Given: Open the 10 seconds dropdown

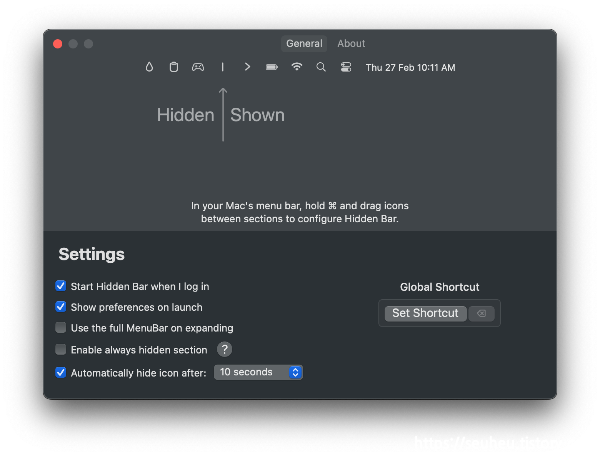Looking at the screenshot, I should [258, 372].
